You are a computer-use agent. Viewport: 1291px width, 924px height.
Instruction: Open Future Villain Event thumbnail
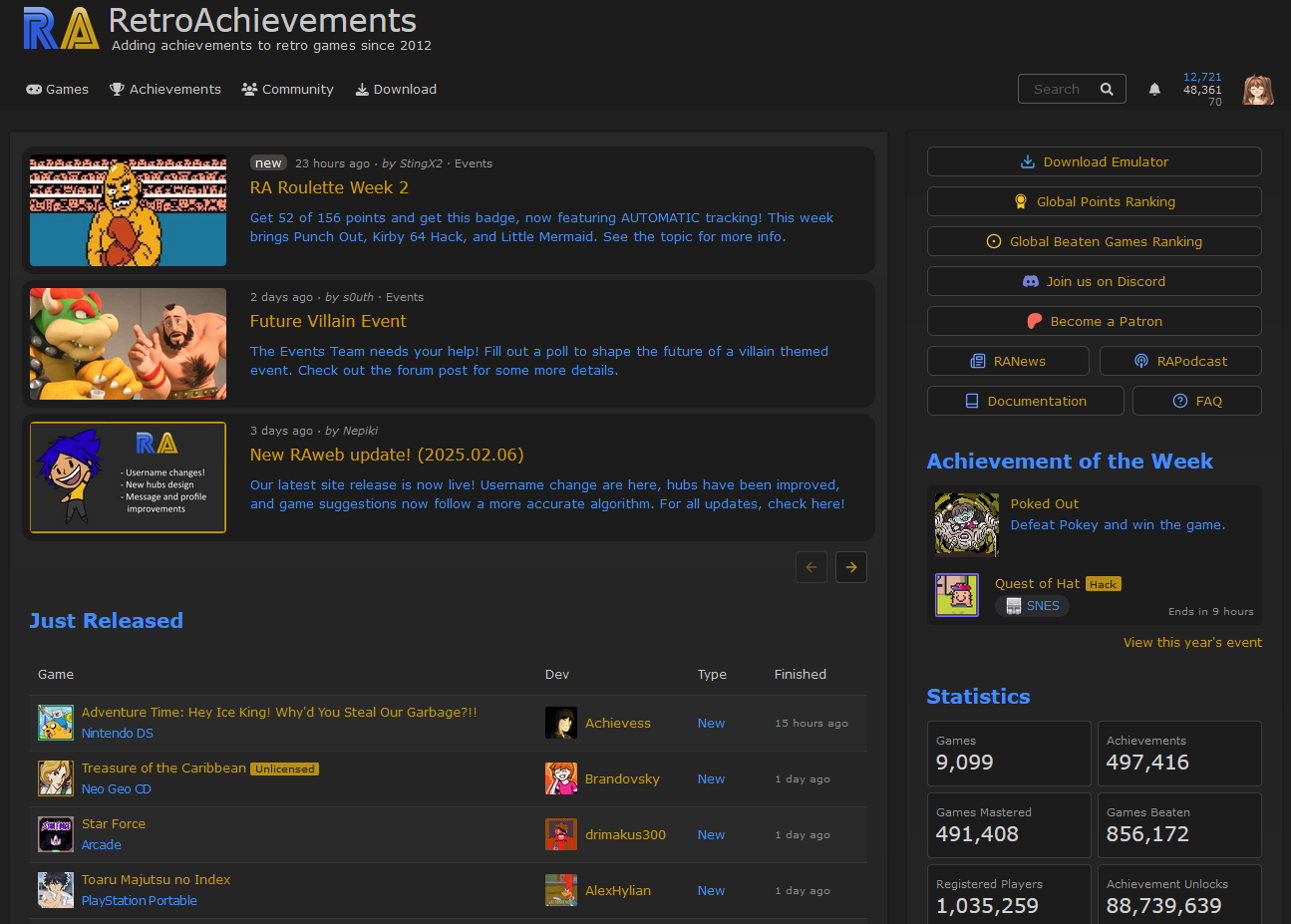(128, 344)
